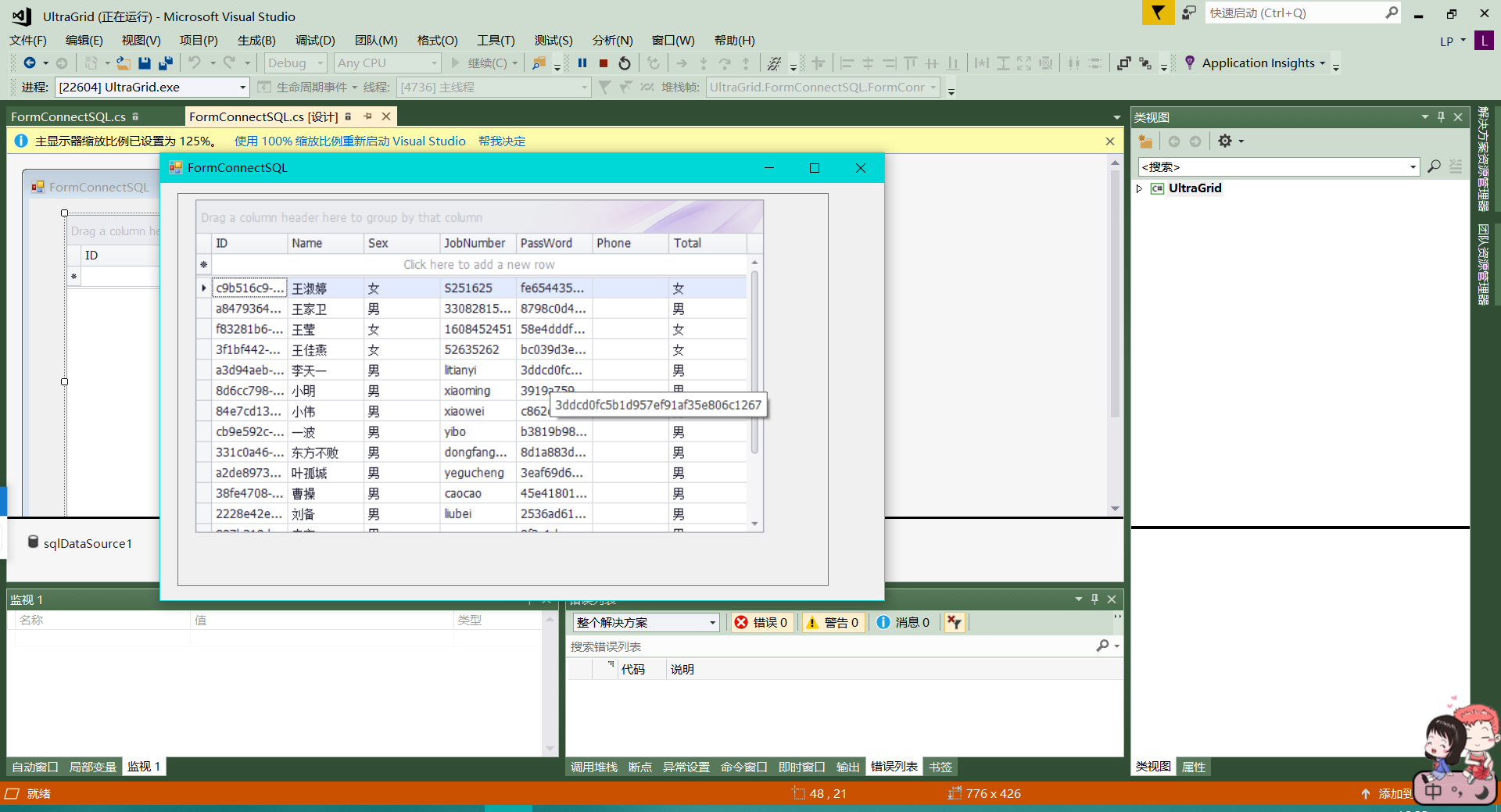Open the 工具(T) menu
This screenshot has height=812, width=1501.
[496, 41]
